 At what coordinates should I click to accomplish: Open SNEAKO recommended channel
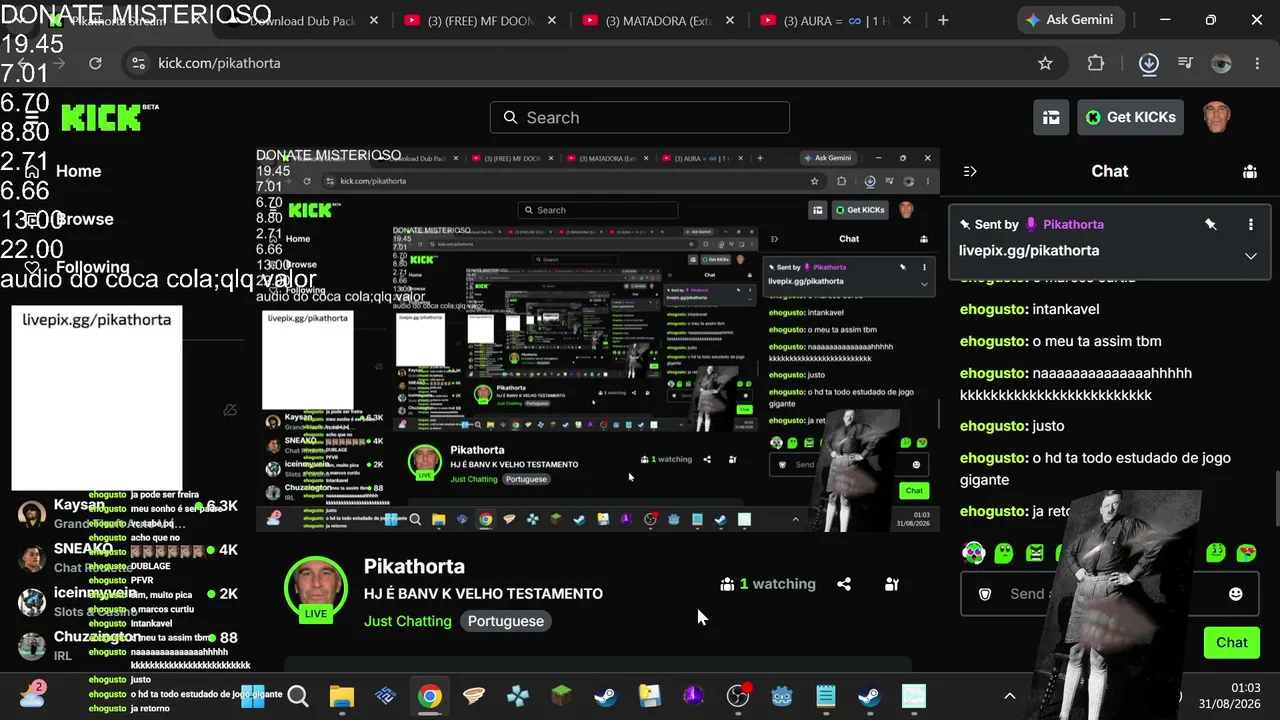128,558
